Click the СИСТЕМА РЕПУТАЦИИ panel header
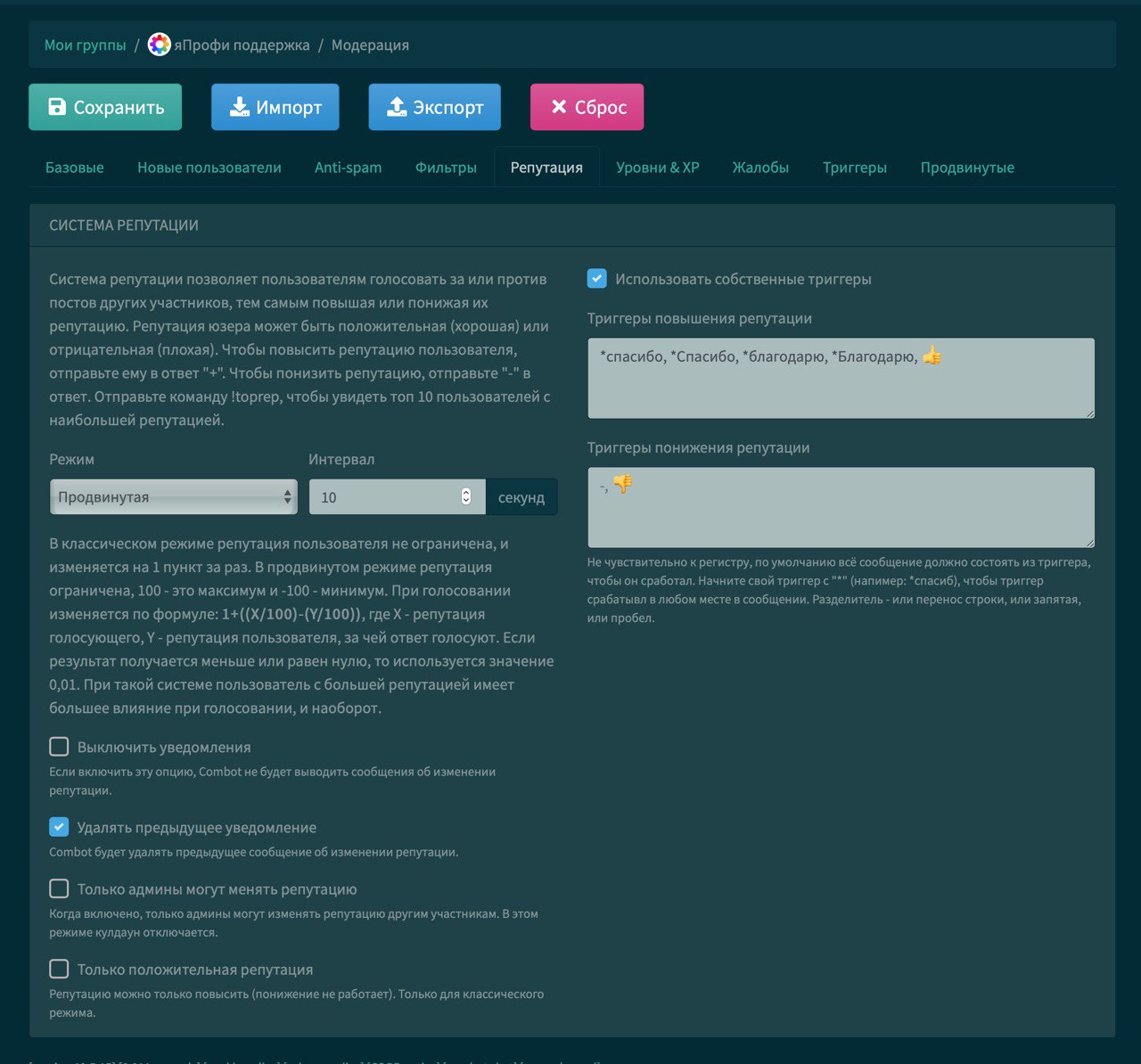 (x=572, y=225)
